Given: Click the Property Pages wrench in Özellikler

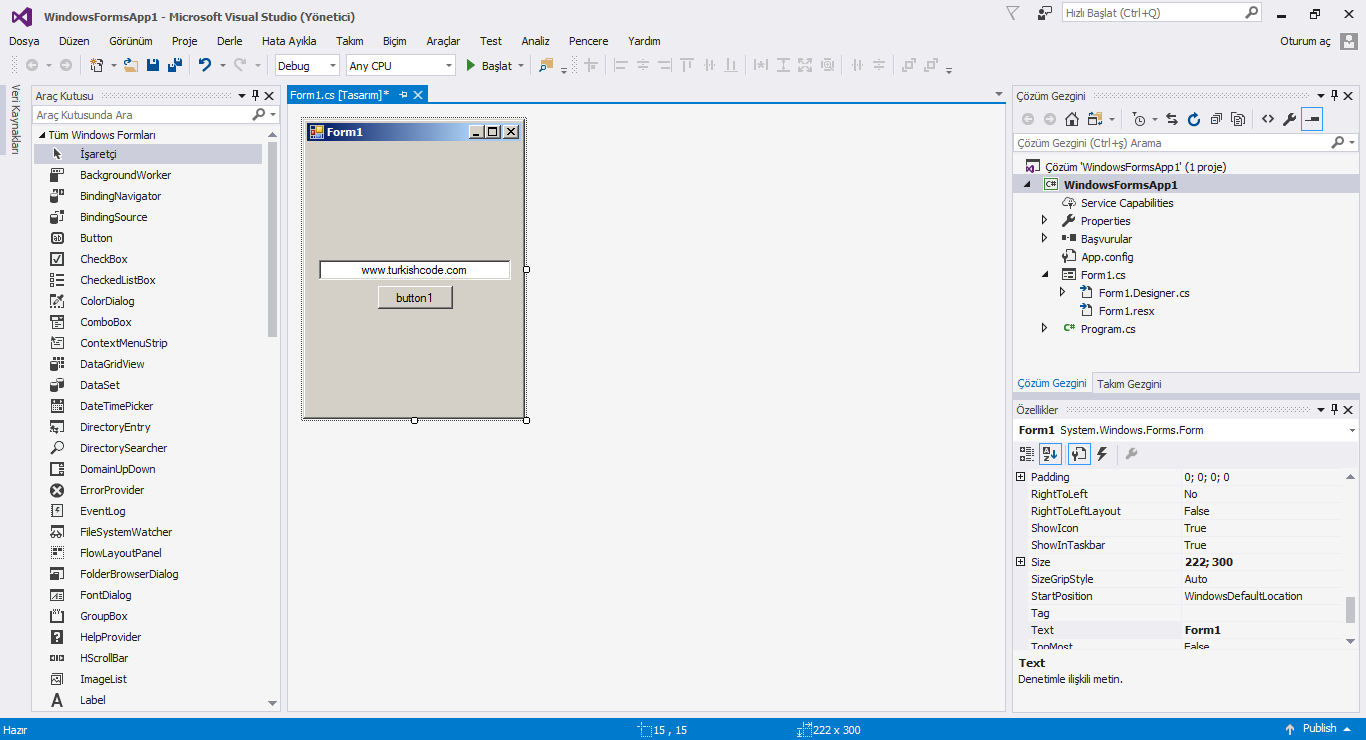Looking at the screenshot, I should (x=1131, y=454).
